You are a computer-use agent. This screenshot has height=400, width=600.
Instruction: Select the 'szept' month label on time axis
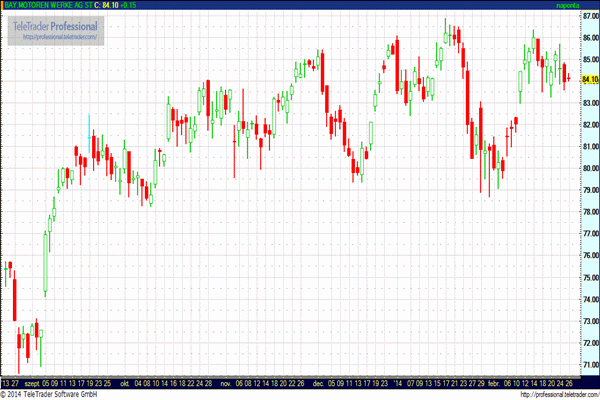33,384
